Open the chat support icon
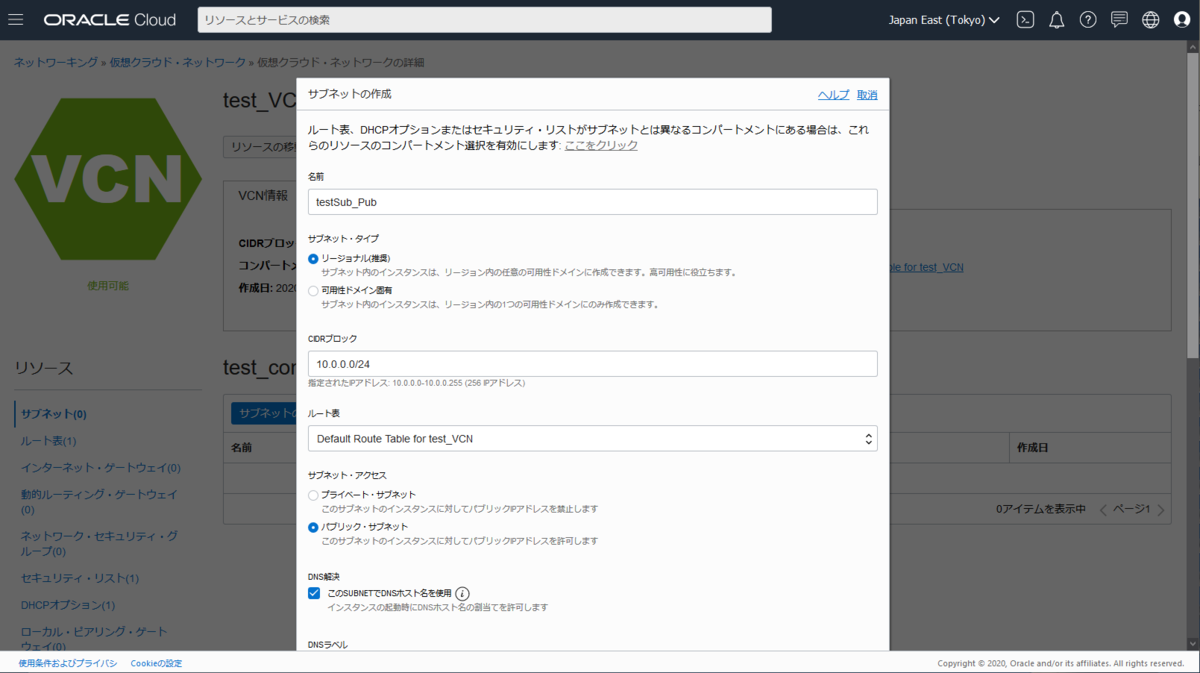1200x673 pixels. coord(1119,20)
